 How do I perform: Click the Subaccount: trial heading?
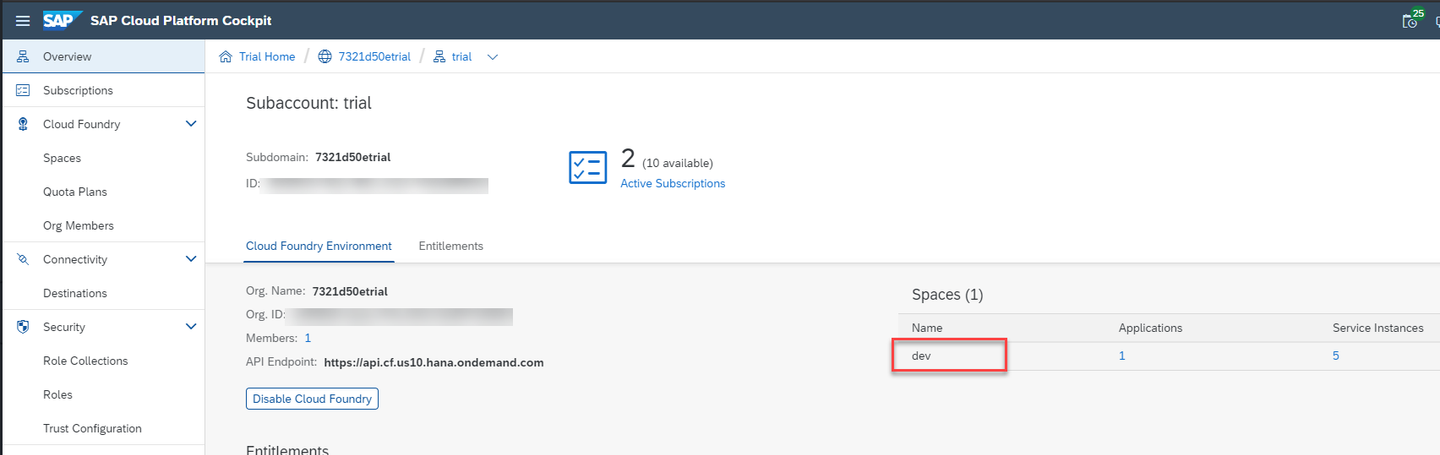click(x=309, y=103)
